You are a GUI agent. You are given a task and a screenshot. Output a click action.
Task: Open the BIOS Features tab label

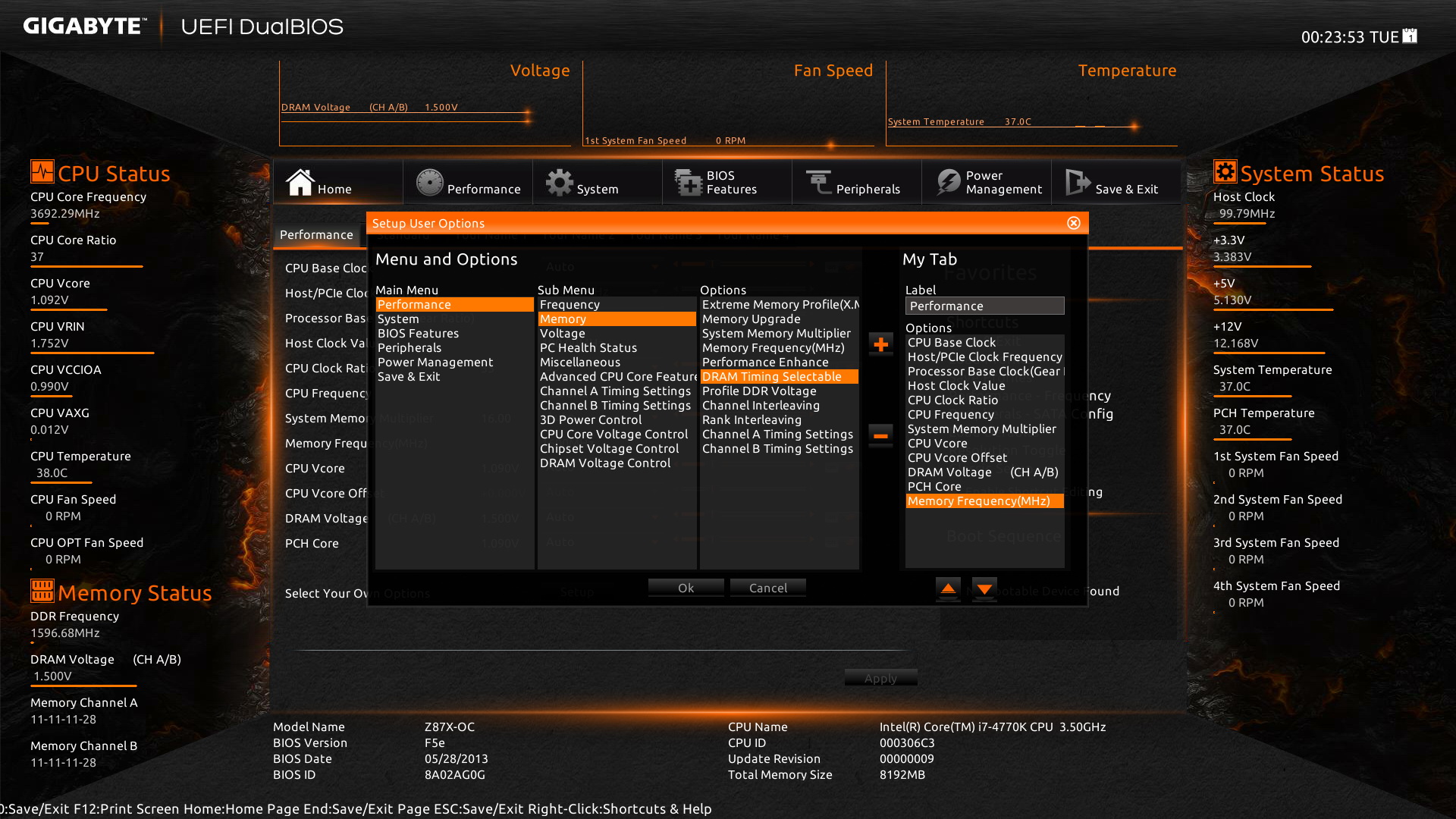(x=731, y=182)
